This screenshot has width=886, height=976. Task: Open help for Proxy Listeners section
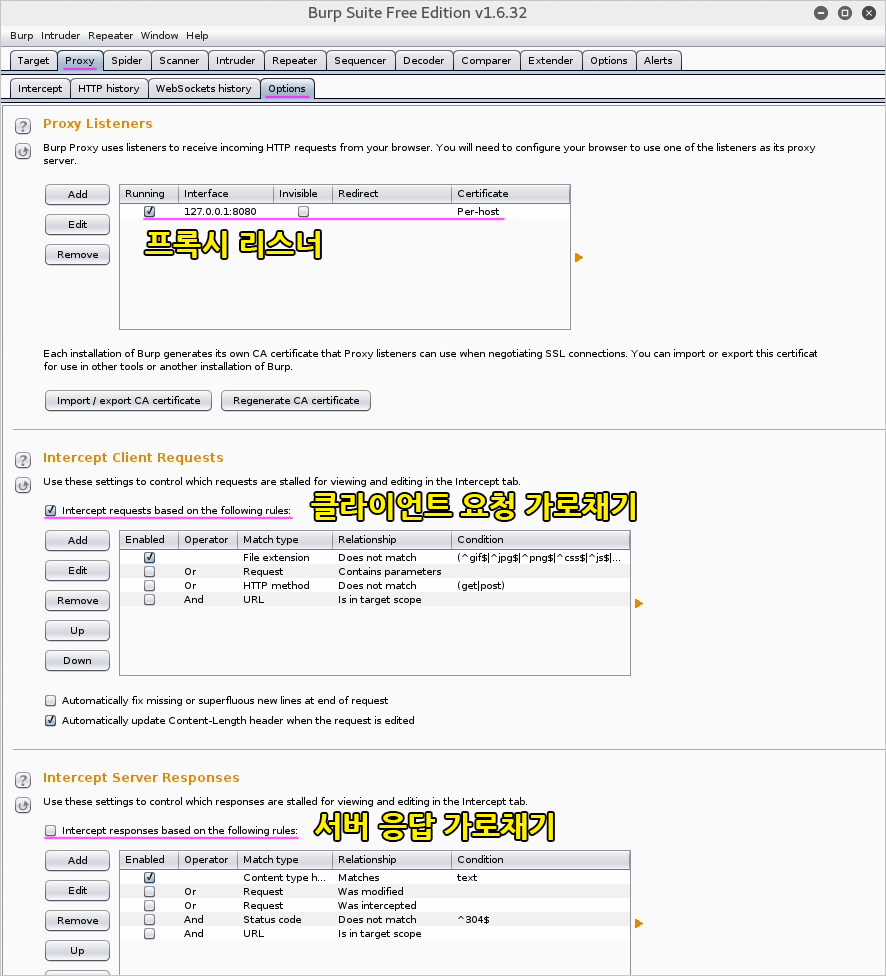tap(23, 126)
